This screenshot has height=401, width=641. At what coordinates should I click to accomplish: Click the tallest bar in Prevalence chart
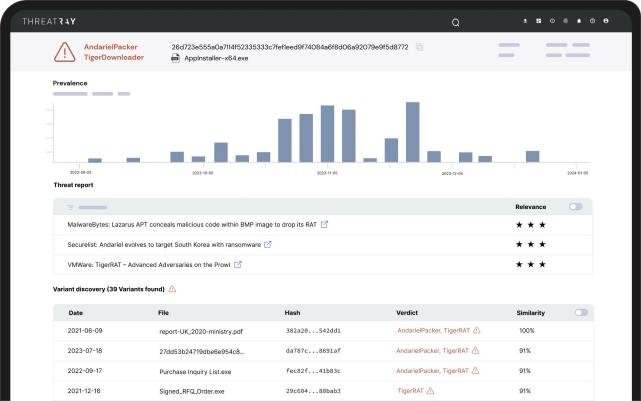point(412,131)
